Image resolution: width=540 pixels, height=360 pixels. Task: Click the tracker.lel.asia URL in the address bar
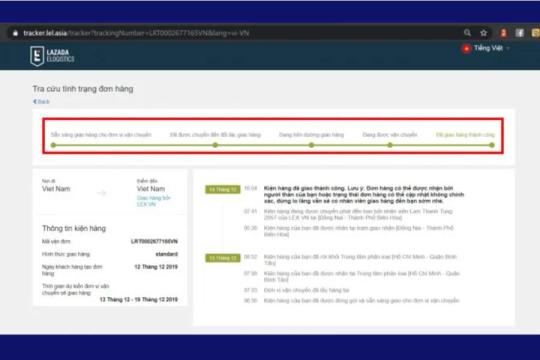(x=136, y=33)
